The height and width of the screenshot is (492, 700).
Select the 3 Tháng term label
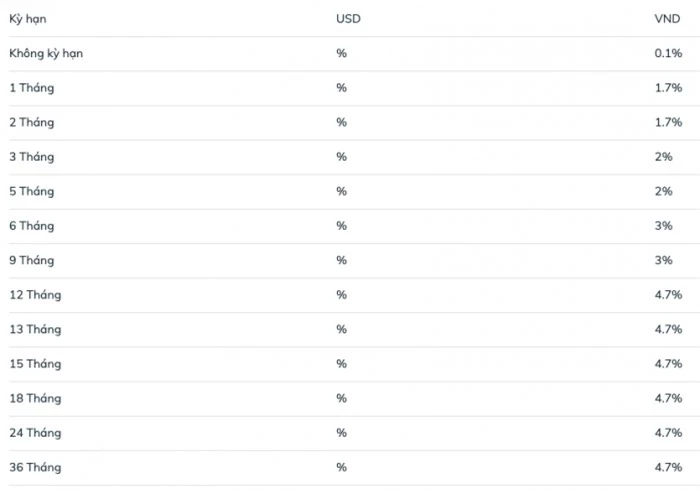(32, 157)
